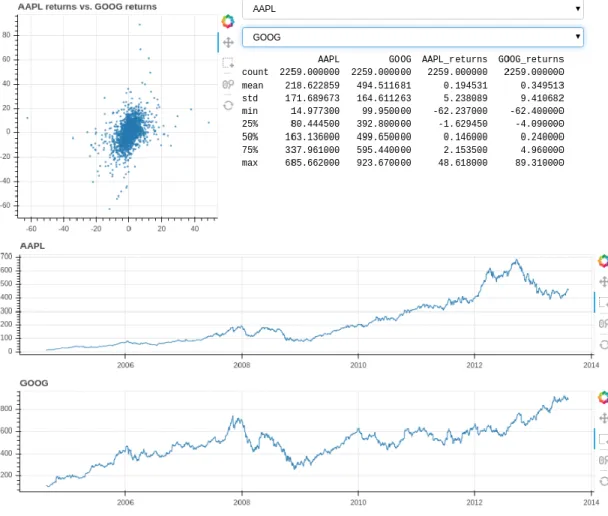The height and width of the screenshot is (516, 608).
Task: Reset the GOOG price chart view
Action: pyautogui.click(x=603, y=481)
